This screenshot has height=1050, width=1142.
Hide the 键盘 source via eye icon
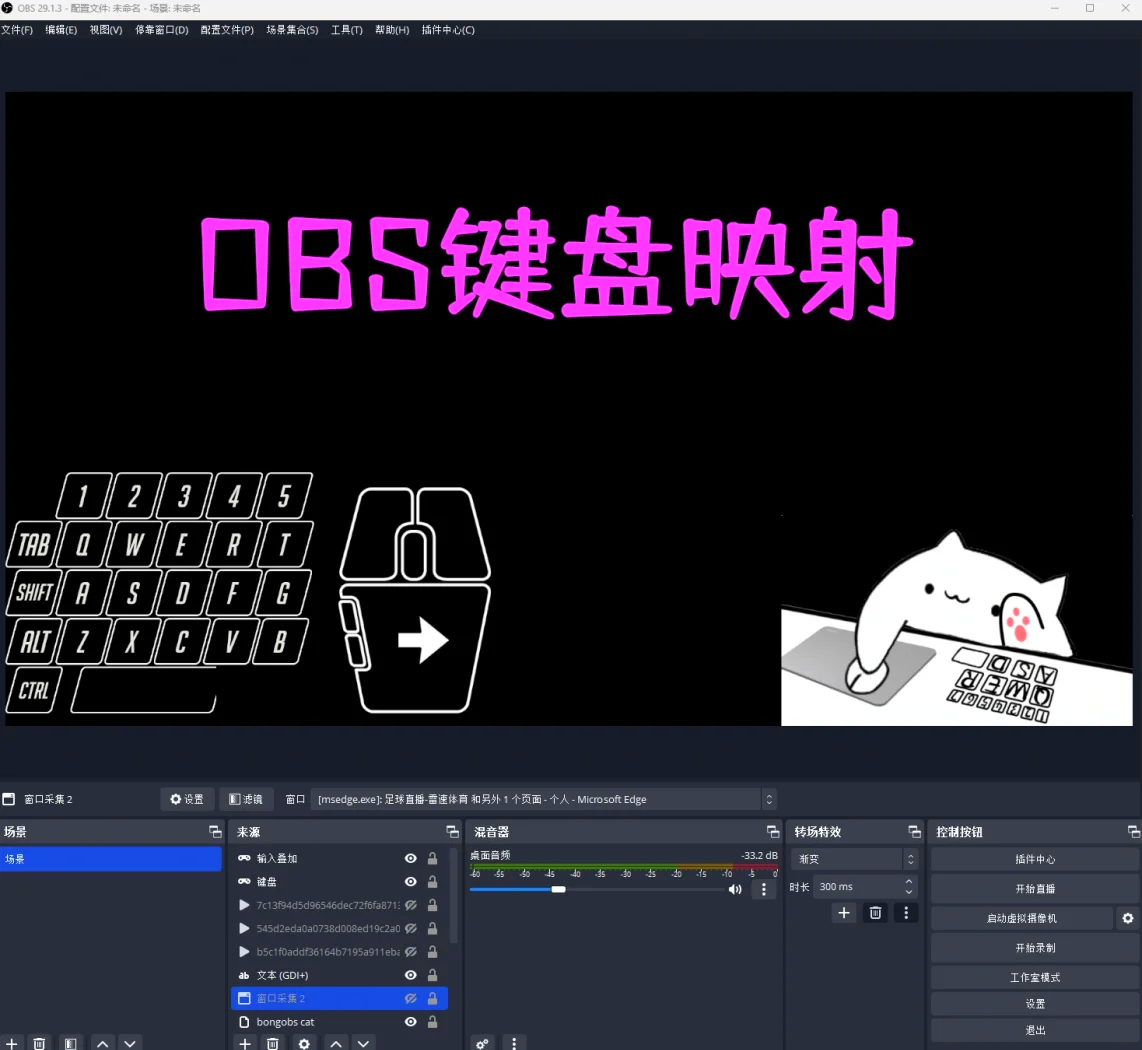pos(411,882)
